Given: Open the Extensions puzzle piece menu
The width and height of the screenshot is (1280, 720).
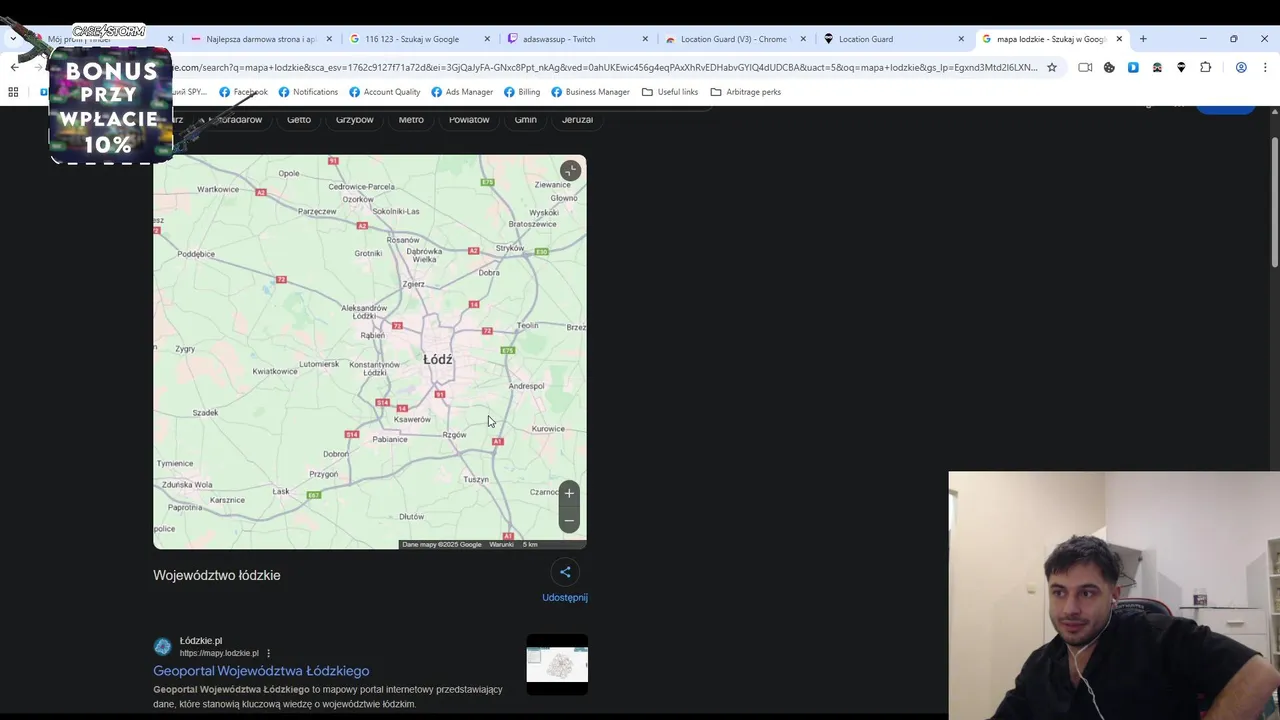Looking at the screenshot, I should (1205, 67).
